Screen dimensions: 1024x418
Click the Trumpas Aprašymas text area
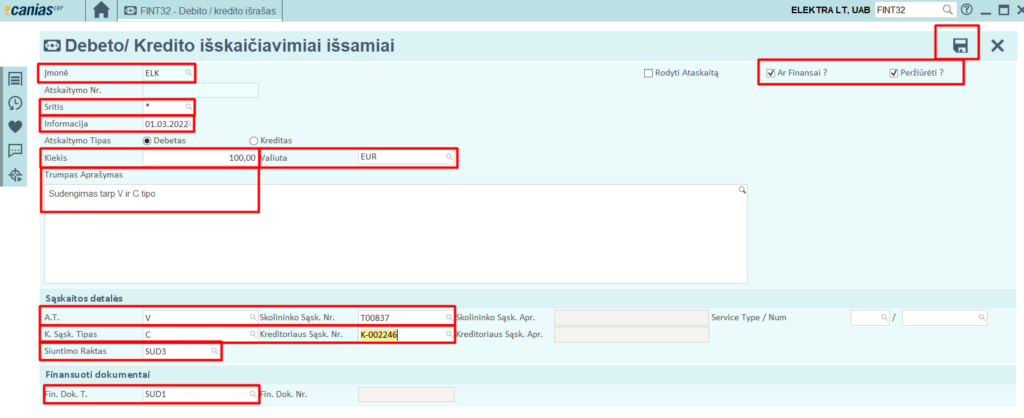(x=395, y=235)
